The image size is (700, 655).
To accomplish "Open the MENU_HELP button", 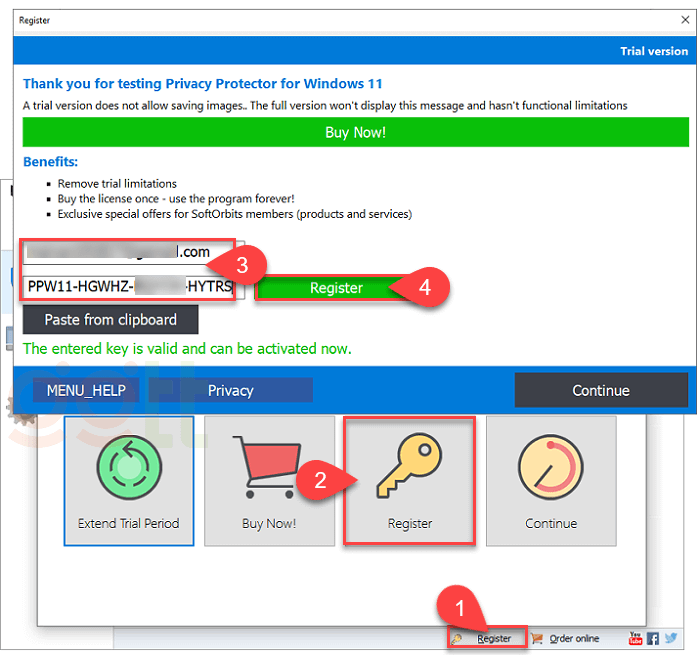I will (86, 390).
